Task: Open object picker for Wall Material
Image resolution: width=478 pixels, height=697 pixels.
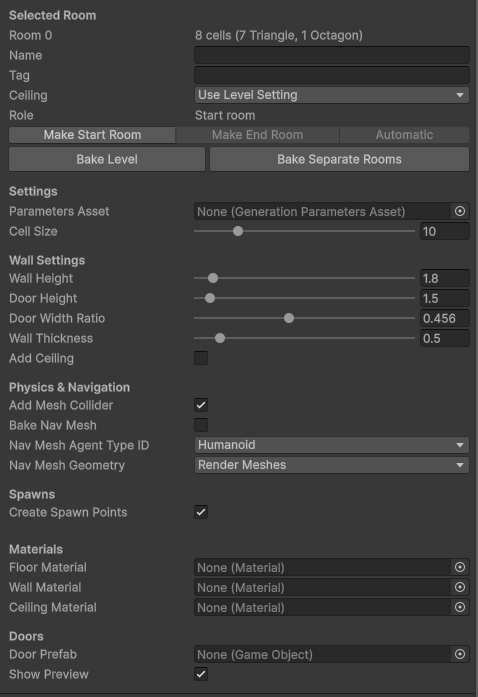Action: click(x=460, y=587)
